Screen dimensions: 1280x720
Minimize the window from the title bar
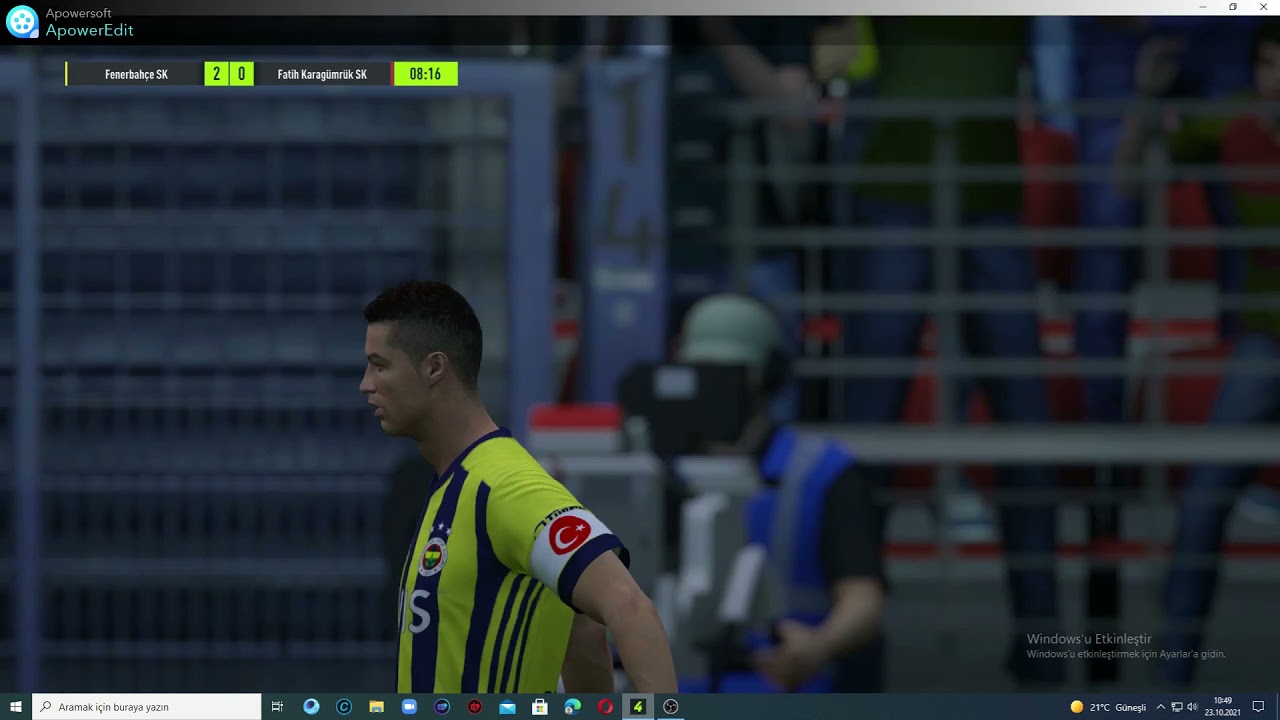1203,7
